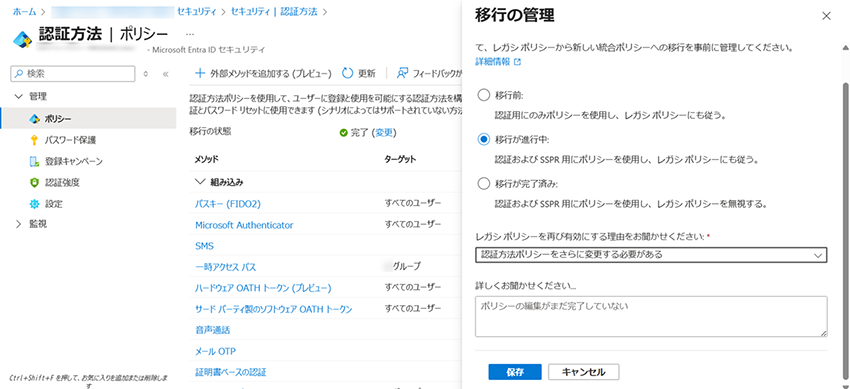
Task: Open the legacy policy reason dropdown
Action: pyautogui.click(x=651, y=255)
